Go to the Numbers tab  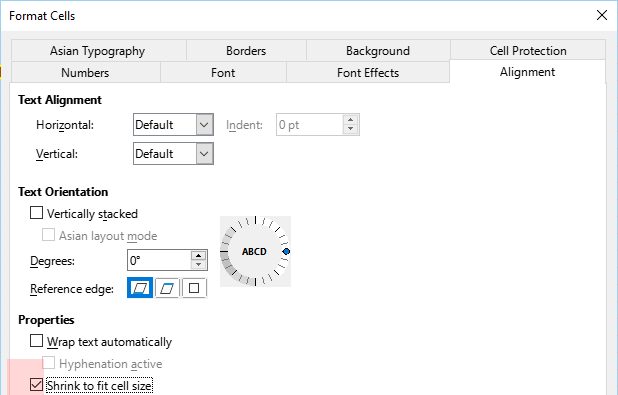(85, 73)
